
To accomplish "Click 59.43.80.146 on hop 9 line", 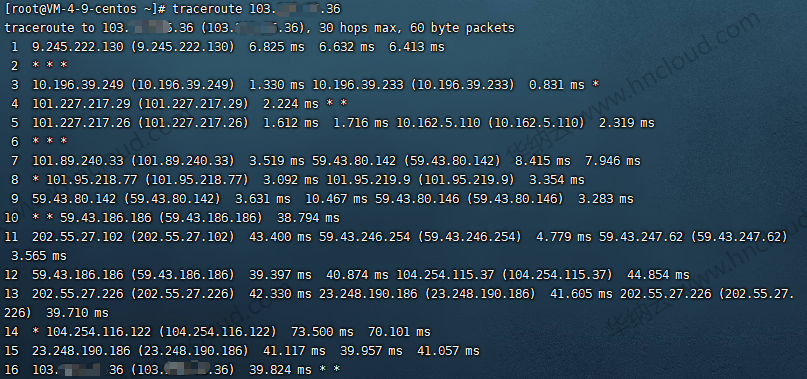I will (417, 199).
